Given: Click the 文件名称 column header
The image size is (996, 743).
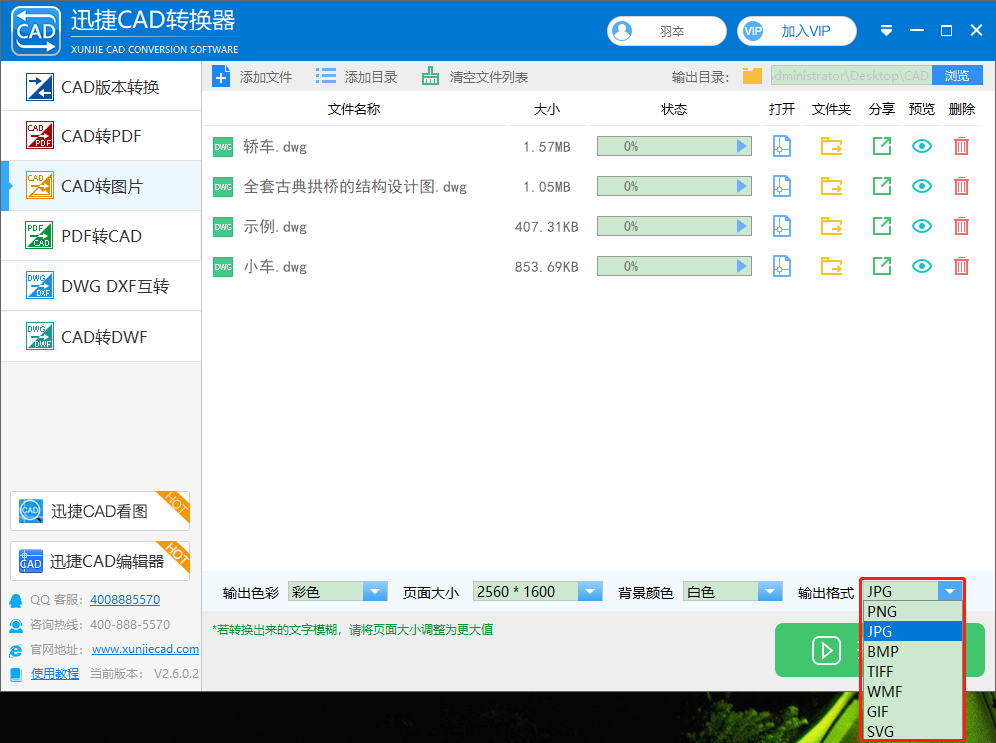Looking at the screenshot, I should (354, 109).
